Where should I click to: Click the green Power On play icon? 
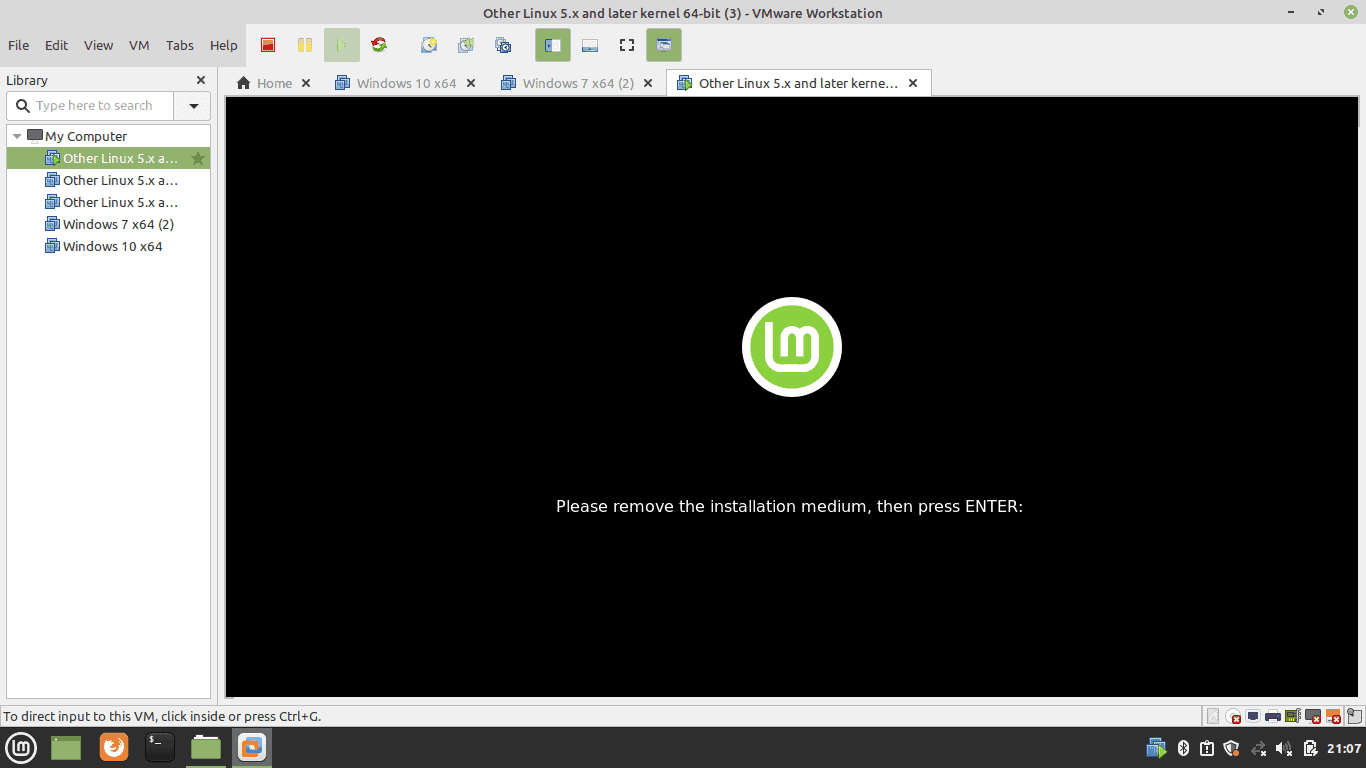pyautogui.click(x=341, y=45)
